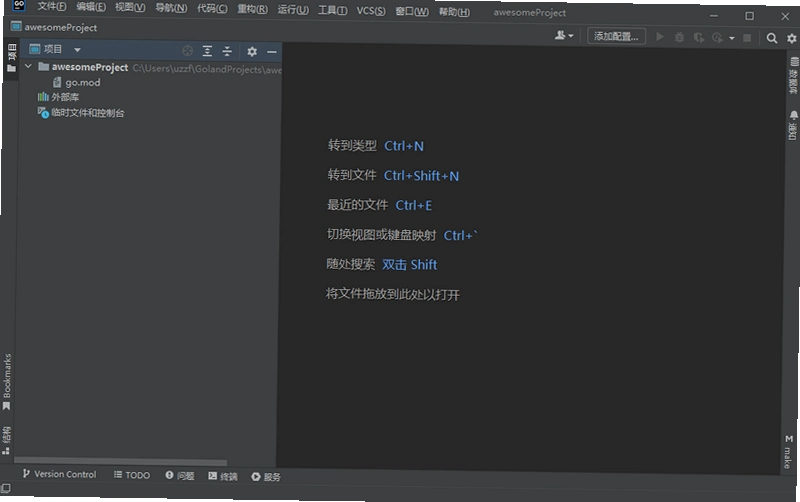Open the 视图(V) menu

point(130,7)
